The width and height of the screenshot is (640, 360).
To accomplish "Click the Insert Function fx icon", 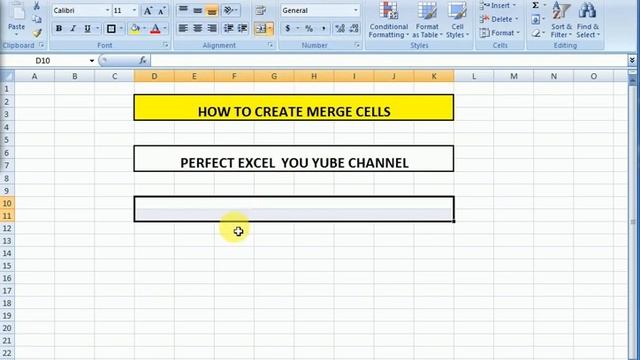I will click(x=142, y=60).
